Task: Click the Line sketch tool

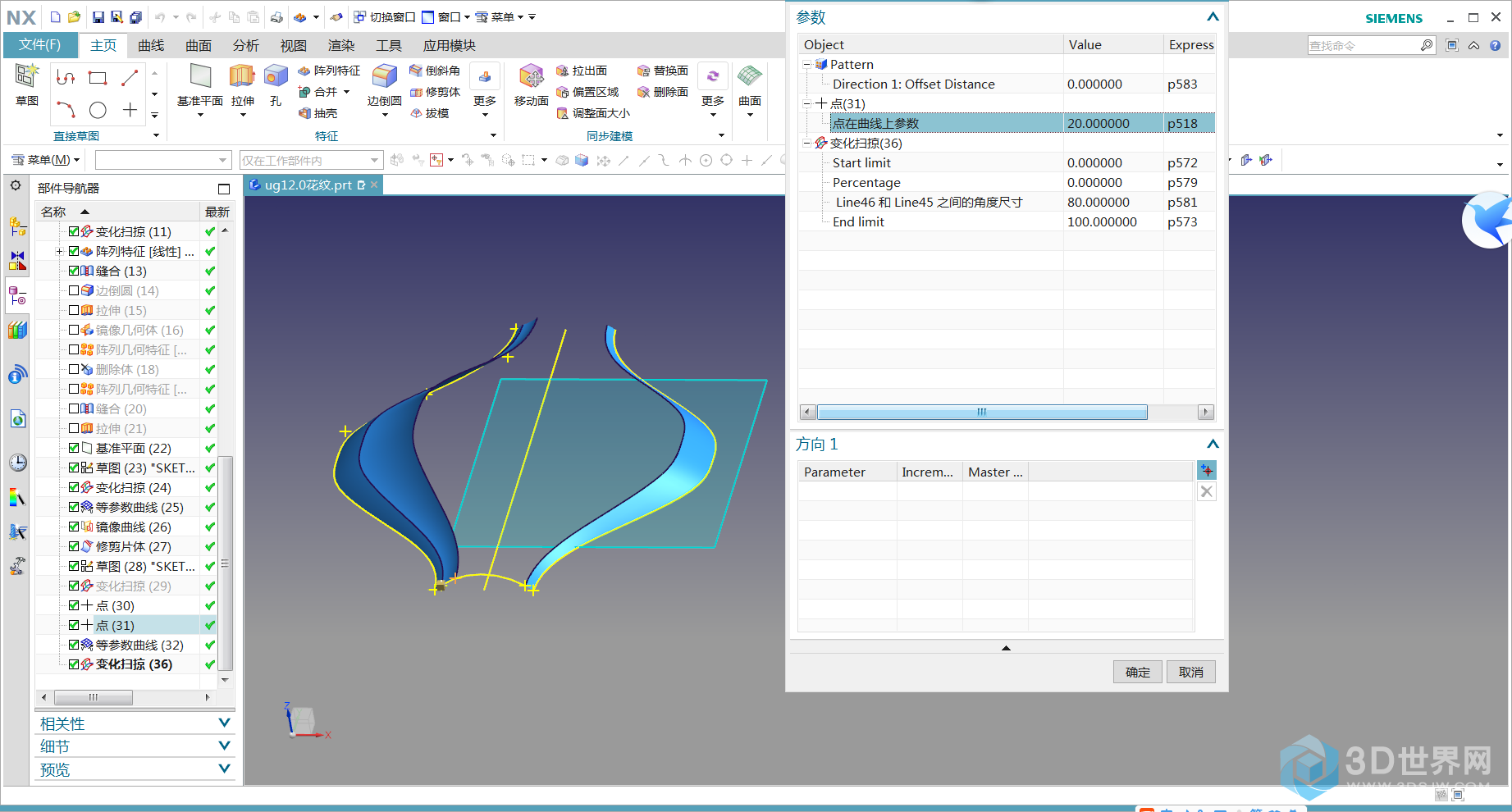Action: (x=130, y=78)
